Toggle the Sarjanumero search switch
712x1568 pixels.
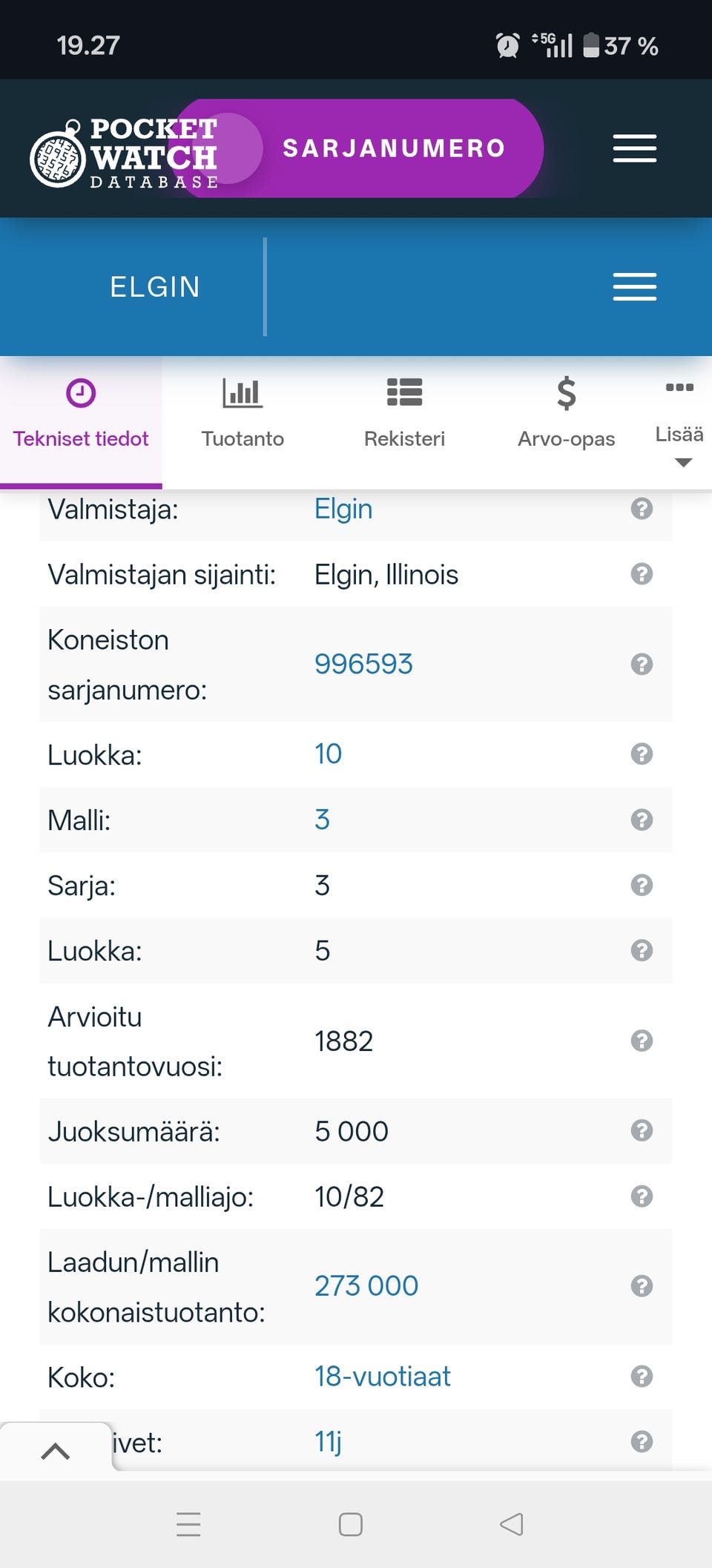pos(360,148)
